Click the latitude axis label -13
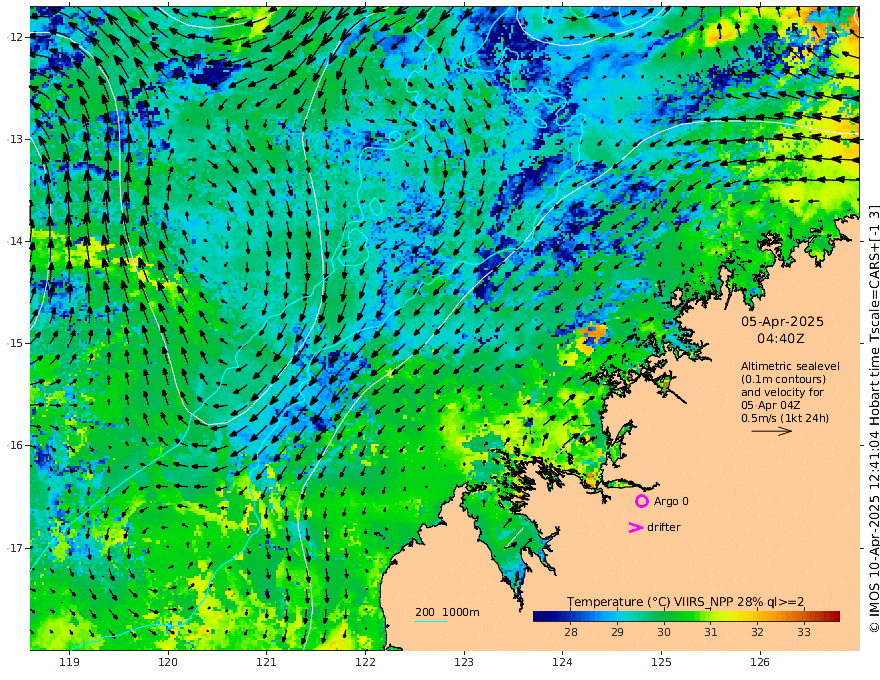880x680 pixels. click(15, 139)
